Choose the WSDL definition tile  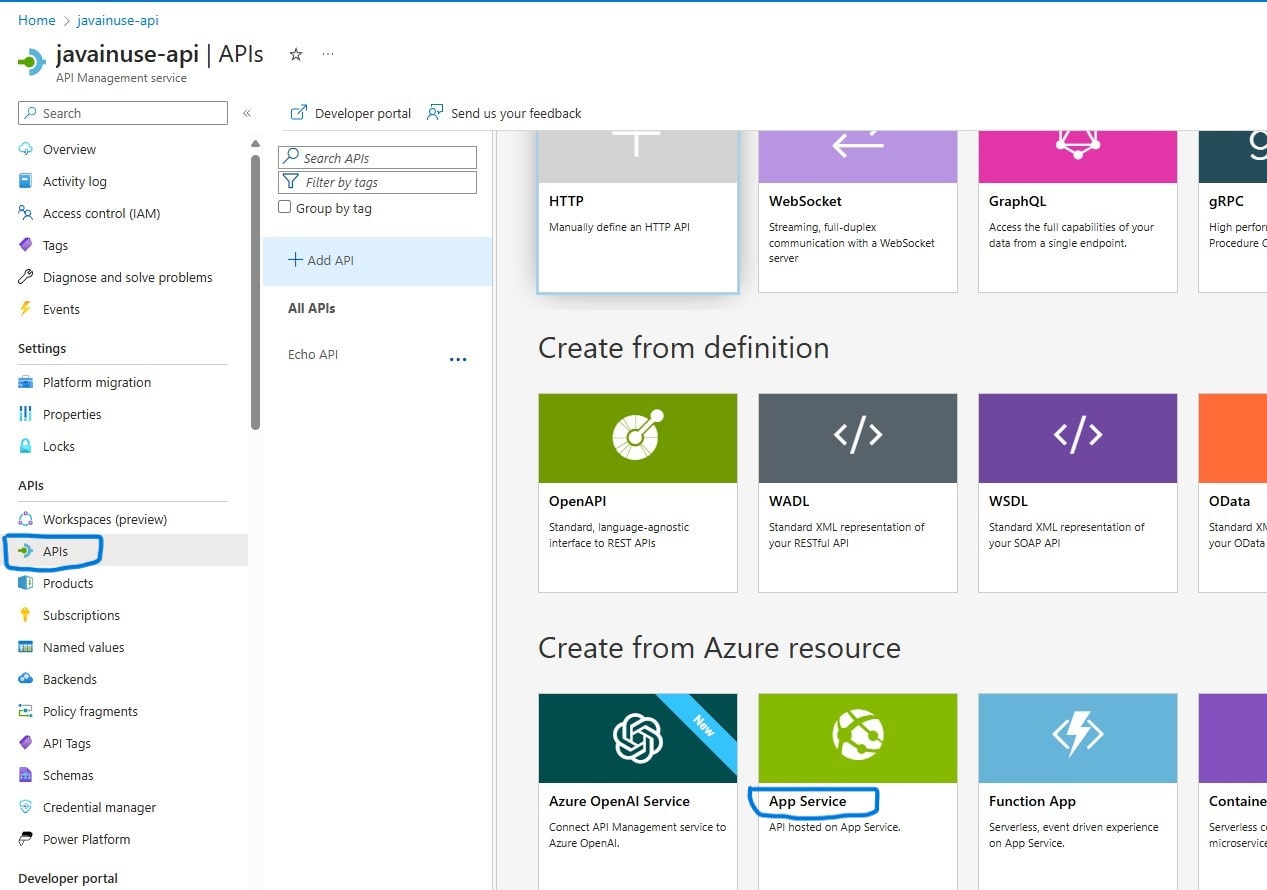coord(1078,492)
